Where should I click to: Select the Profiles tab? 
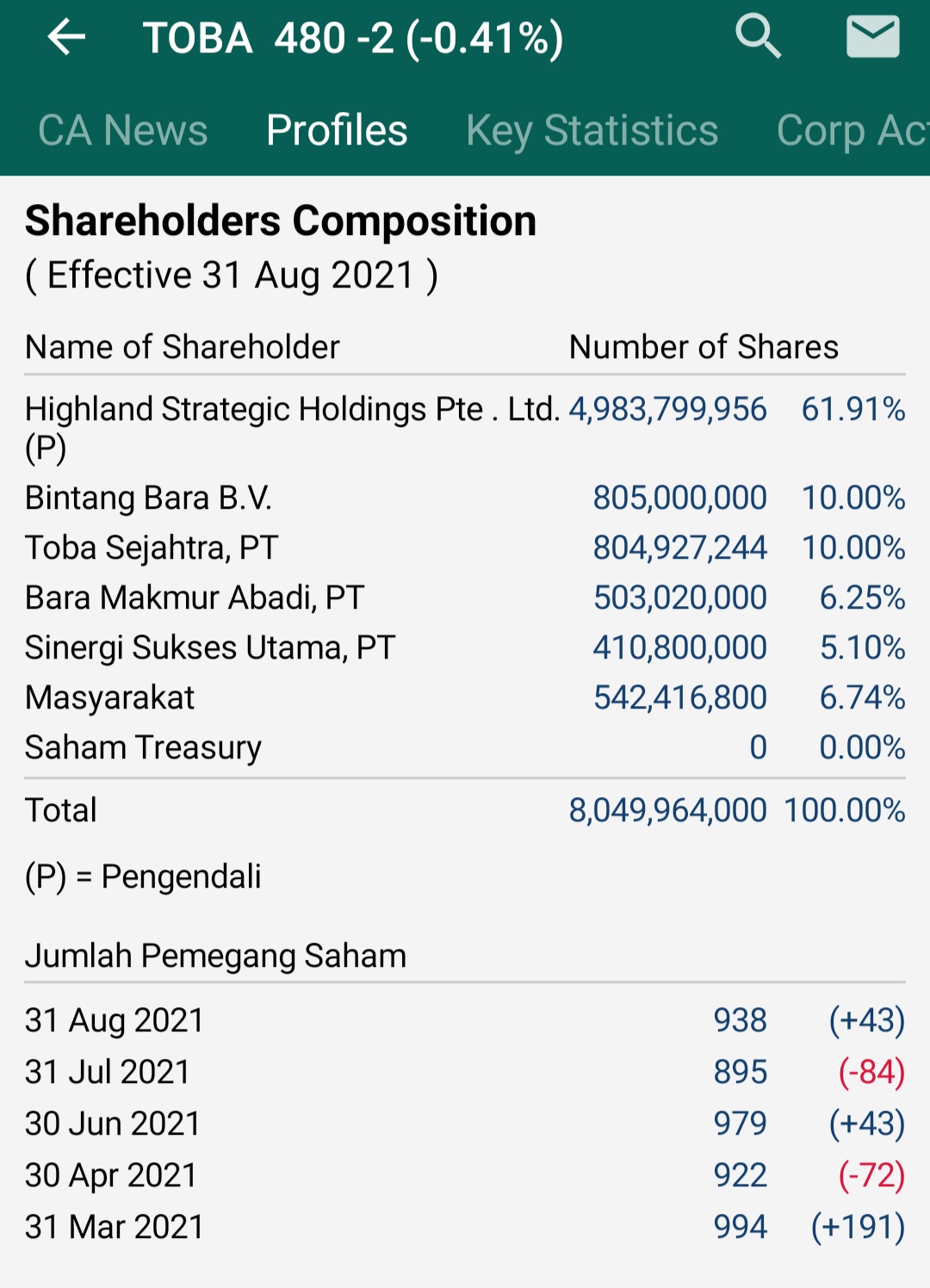[337, 131]
